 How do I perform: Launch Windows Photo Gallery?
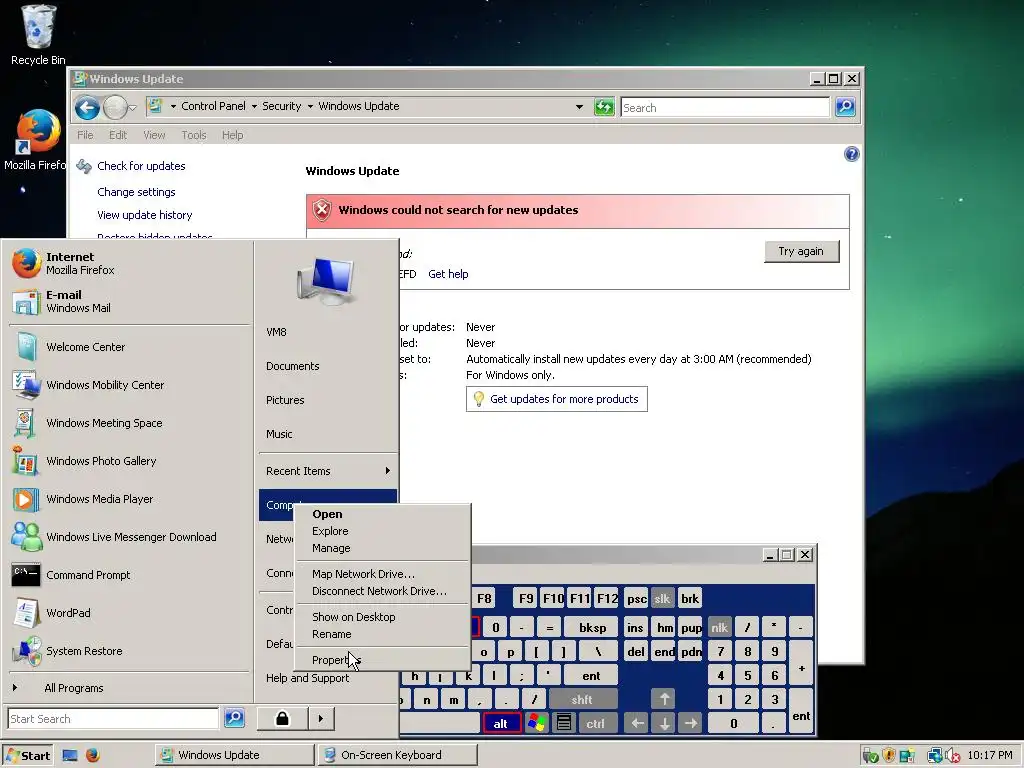pyautogui.click(x=129, y=460)
